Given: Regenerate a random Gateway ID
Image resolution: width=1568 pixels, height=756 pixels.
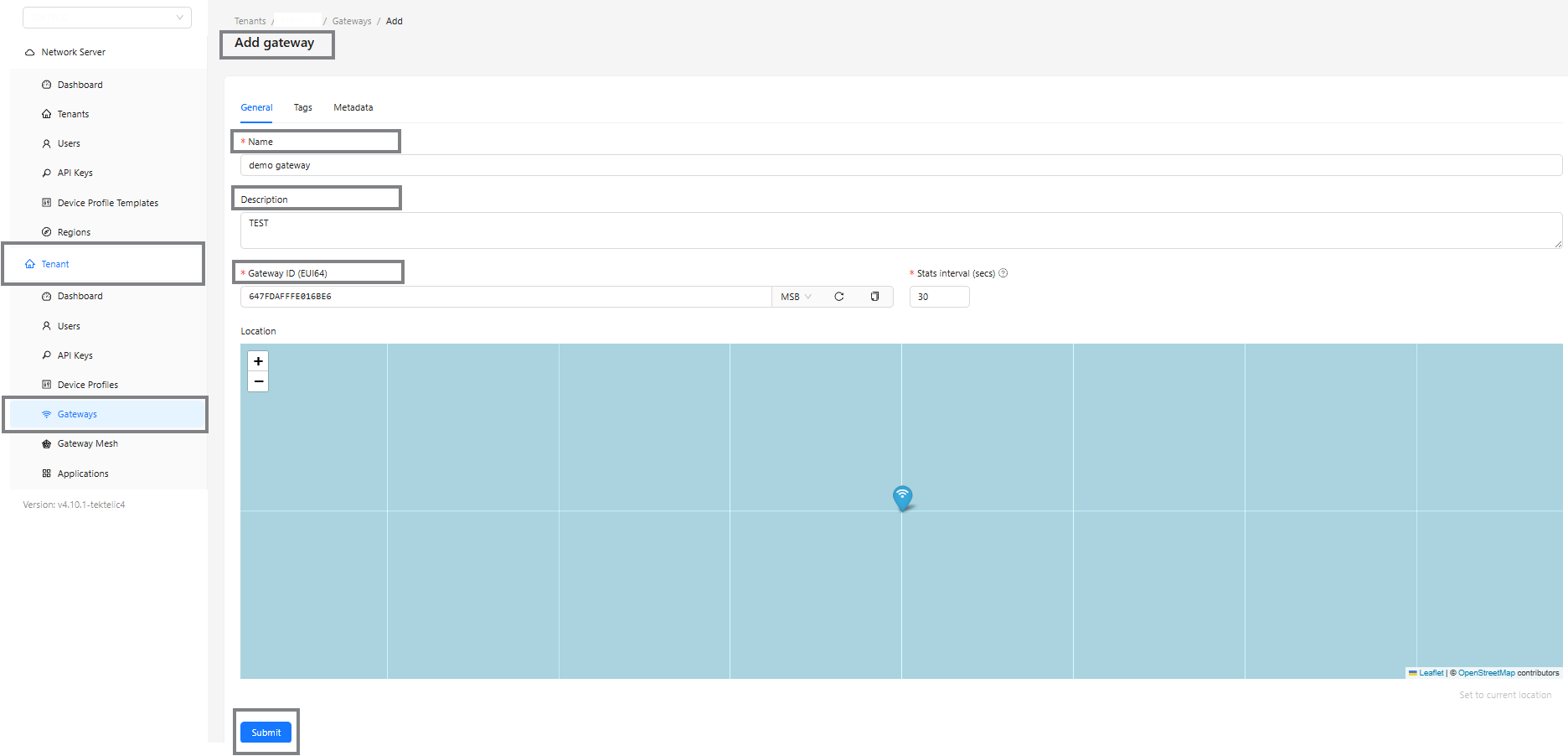Looking at the screenshot, I should pos(838,296).
